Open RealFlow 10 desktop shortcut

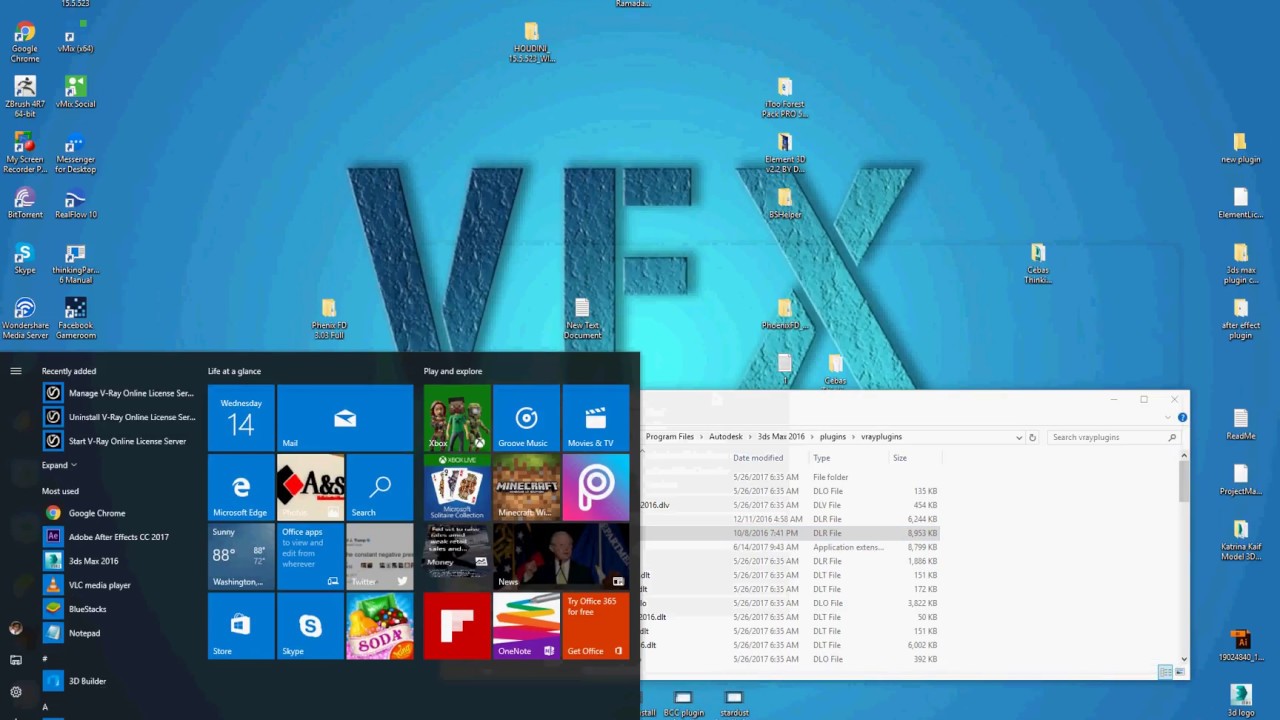pos(76,204)
